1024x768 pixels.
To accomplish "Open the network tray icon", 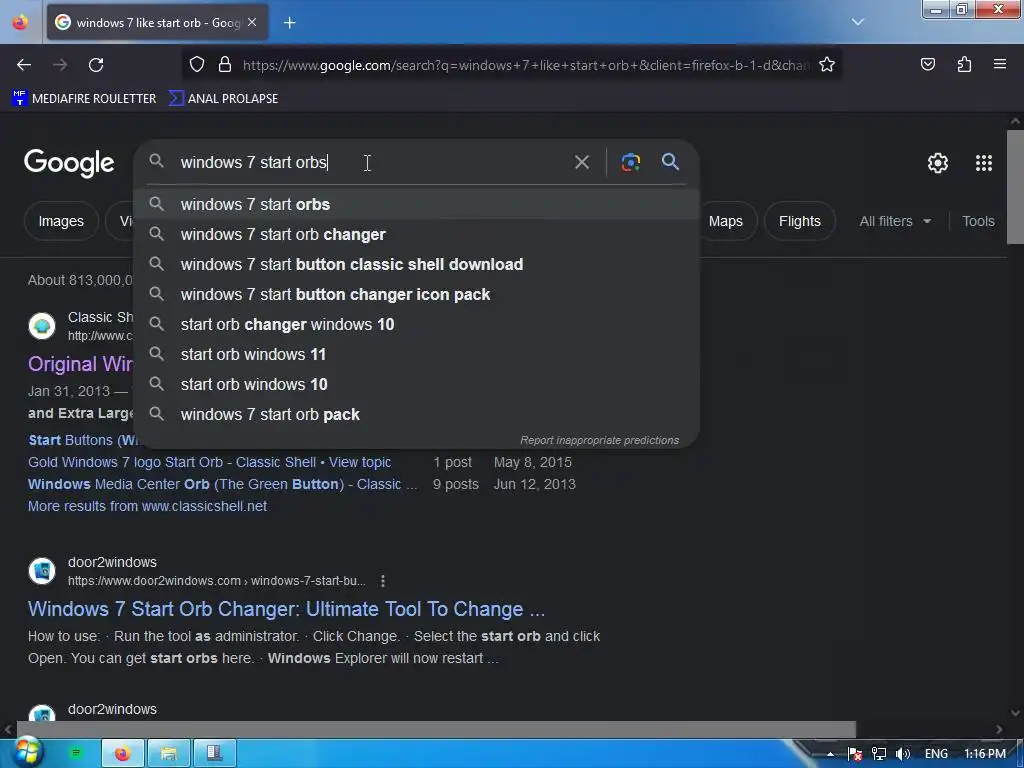I will coord(879,754).
